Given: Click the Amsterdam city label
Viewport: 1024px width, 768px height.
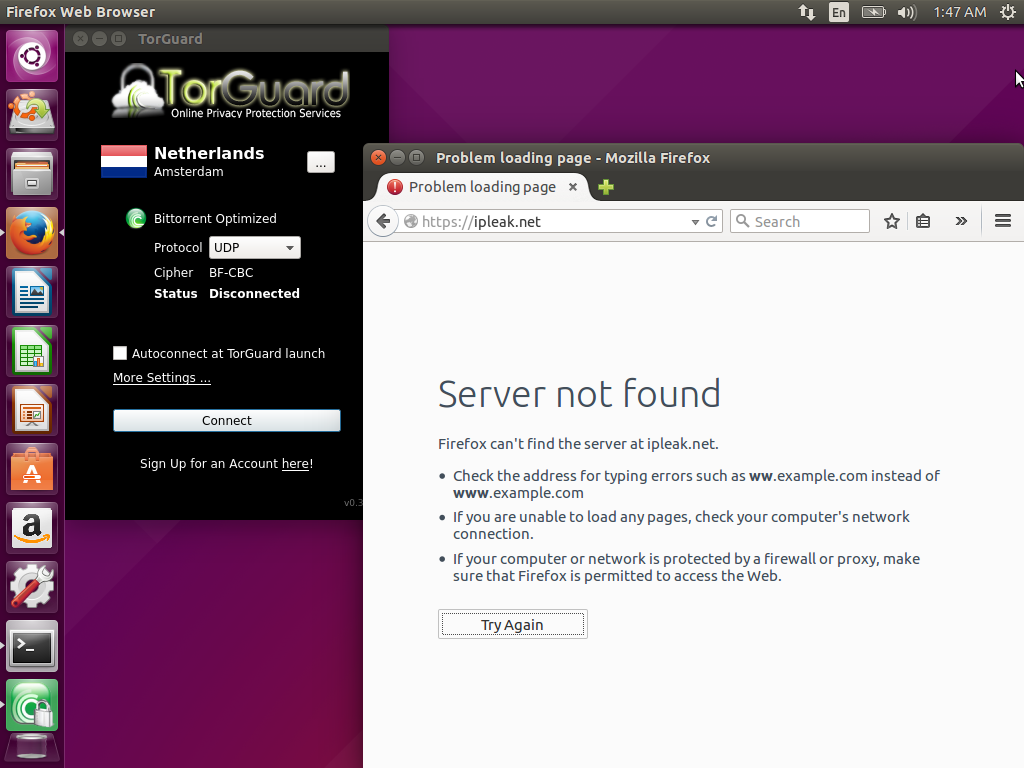Looking at the screenshot, I should [189, 172].
